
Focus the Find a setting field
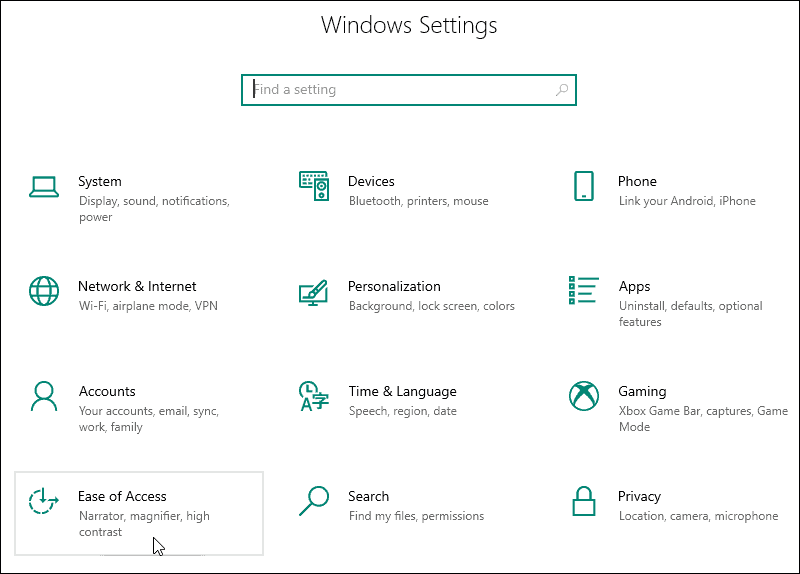[409, 90]
